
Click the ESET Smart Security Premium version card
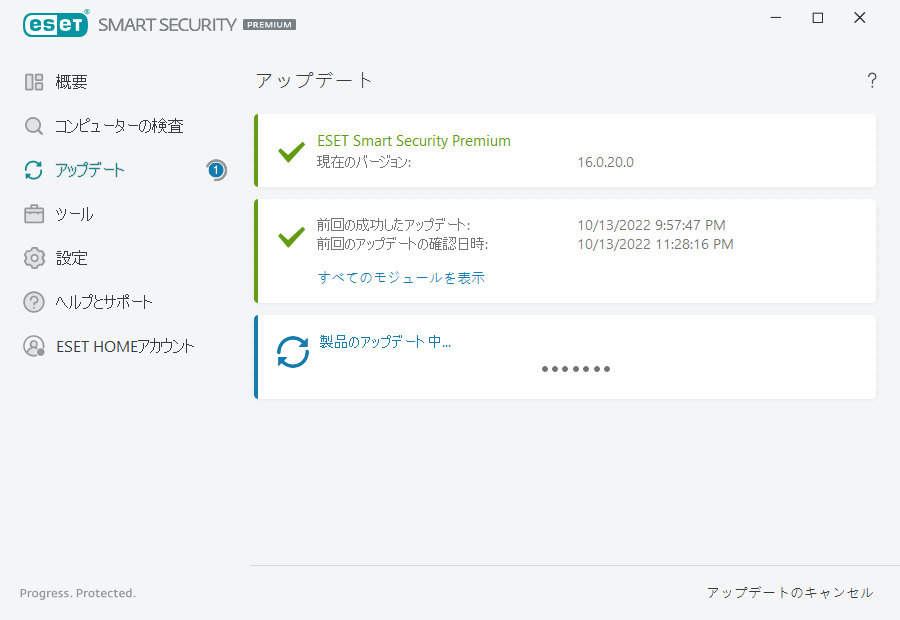tap(565, 151)
